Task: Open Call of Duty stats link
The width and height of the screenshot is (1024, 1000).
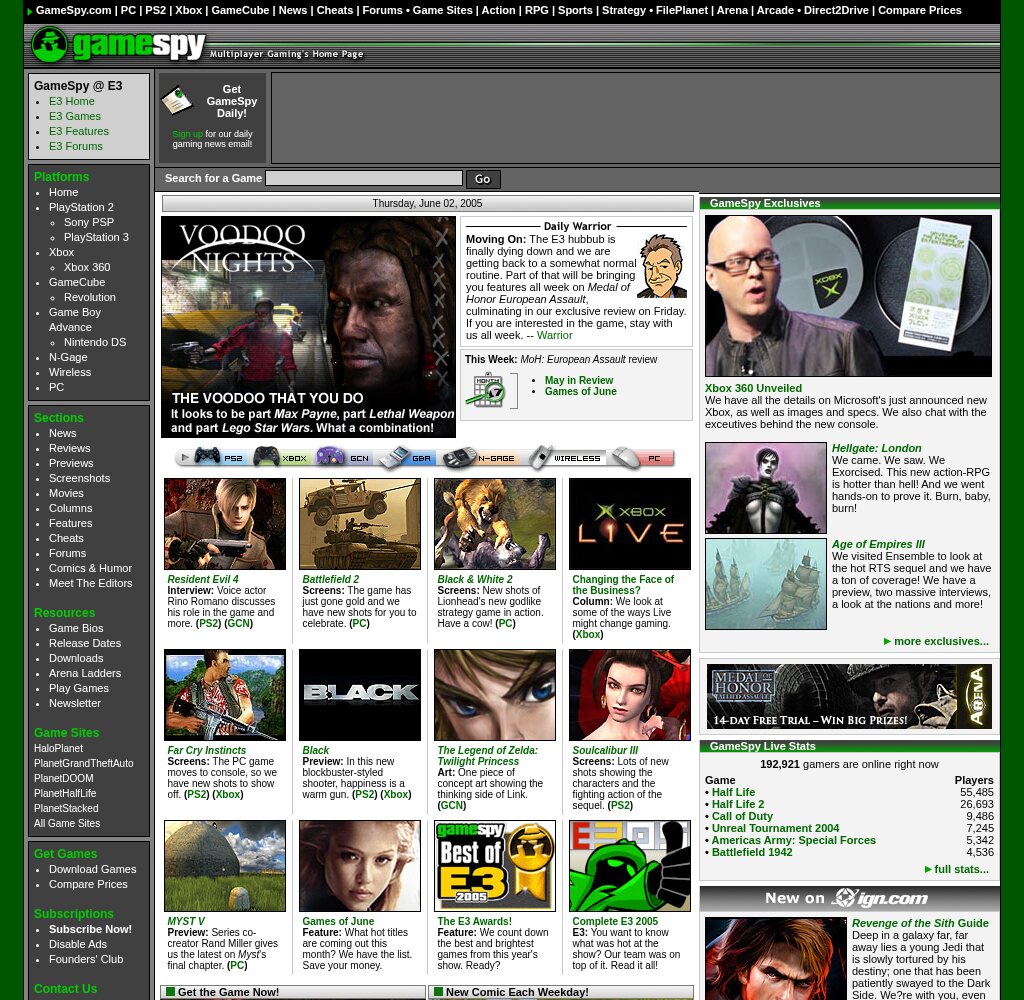Action: tap(742, 816)
